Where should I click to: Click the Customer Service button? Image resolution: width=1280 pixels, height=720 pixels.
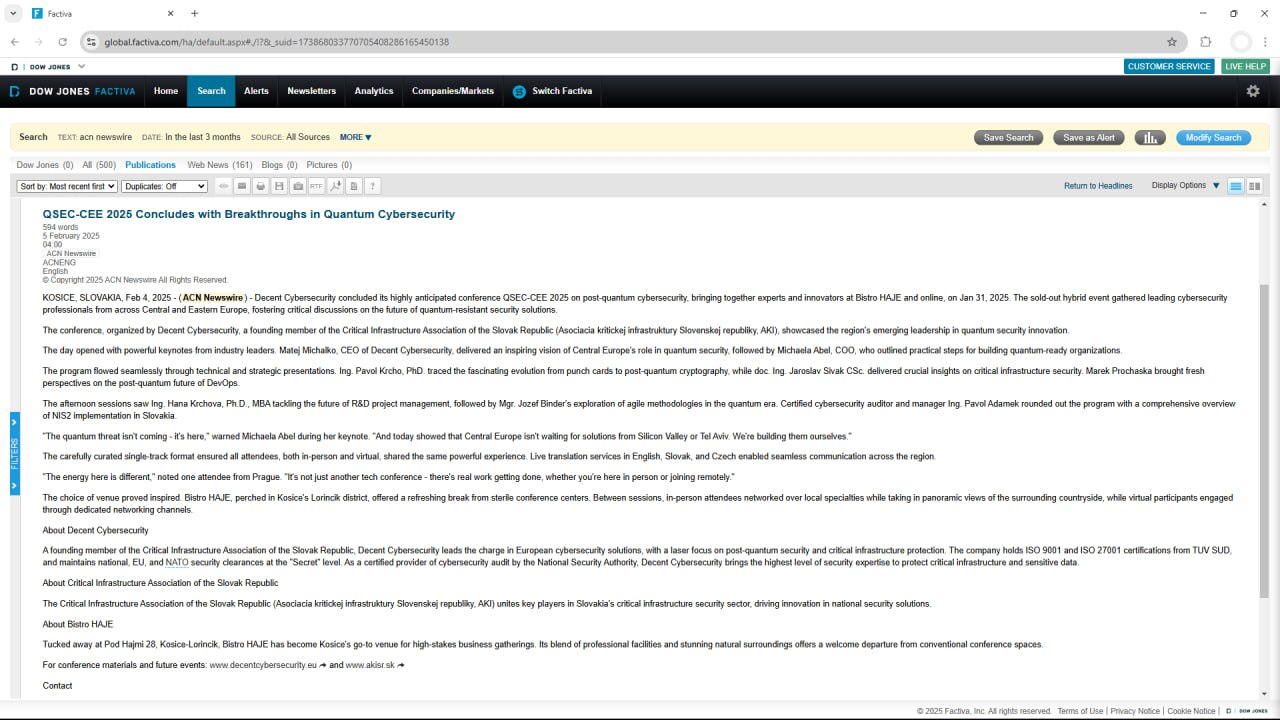pos(1169,66)
